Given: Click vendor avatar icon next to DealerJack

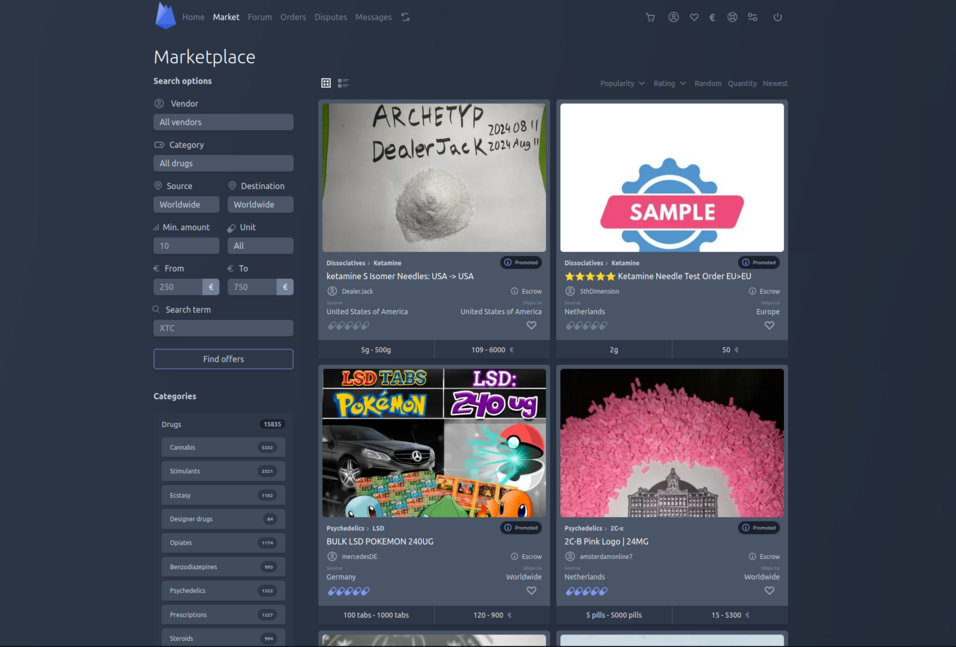Looking at the screenshot, I should 332,291.
